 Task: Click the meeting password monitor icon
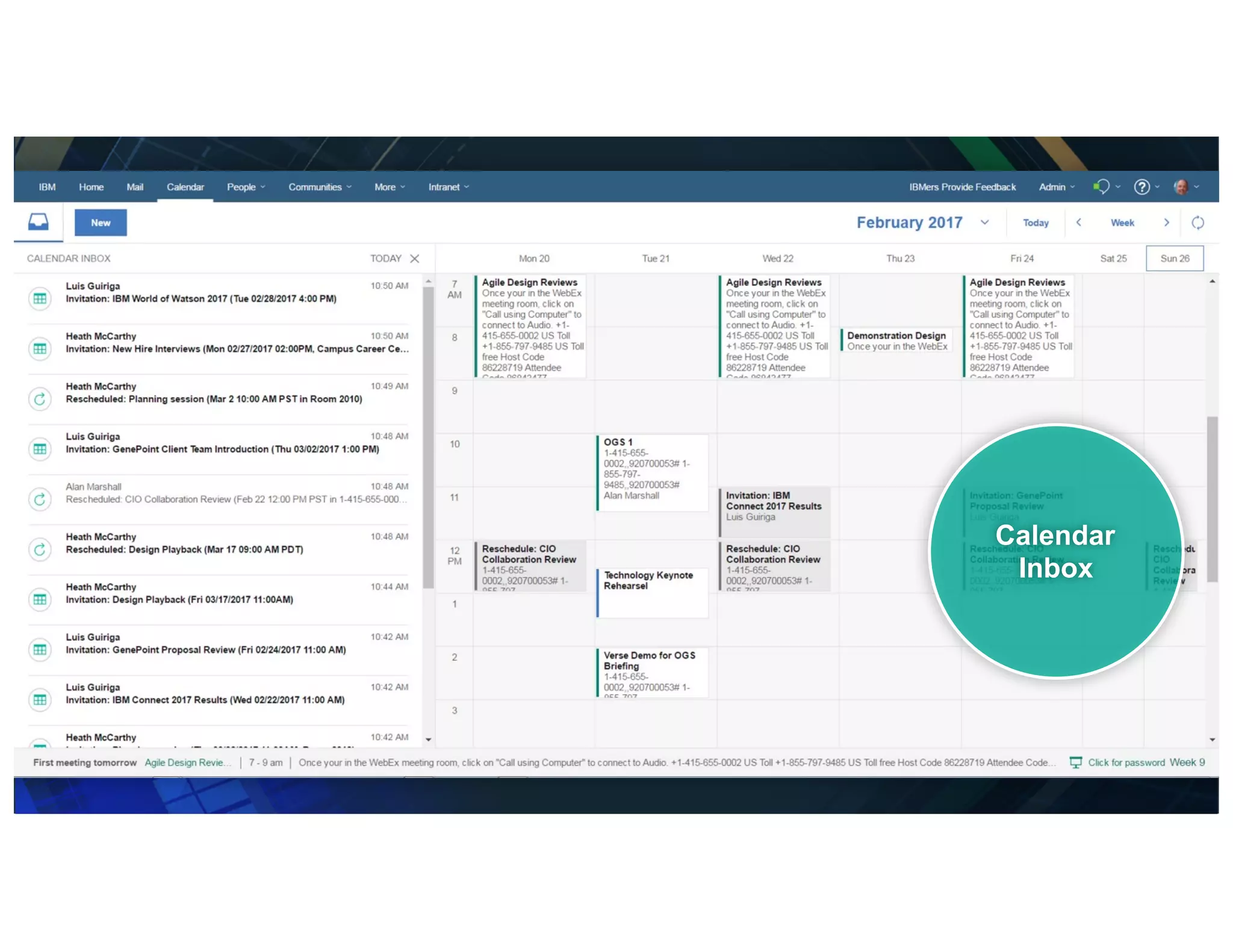pyautogui.click(x=1075, y=762)
